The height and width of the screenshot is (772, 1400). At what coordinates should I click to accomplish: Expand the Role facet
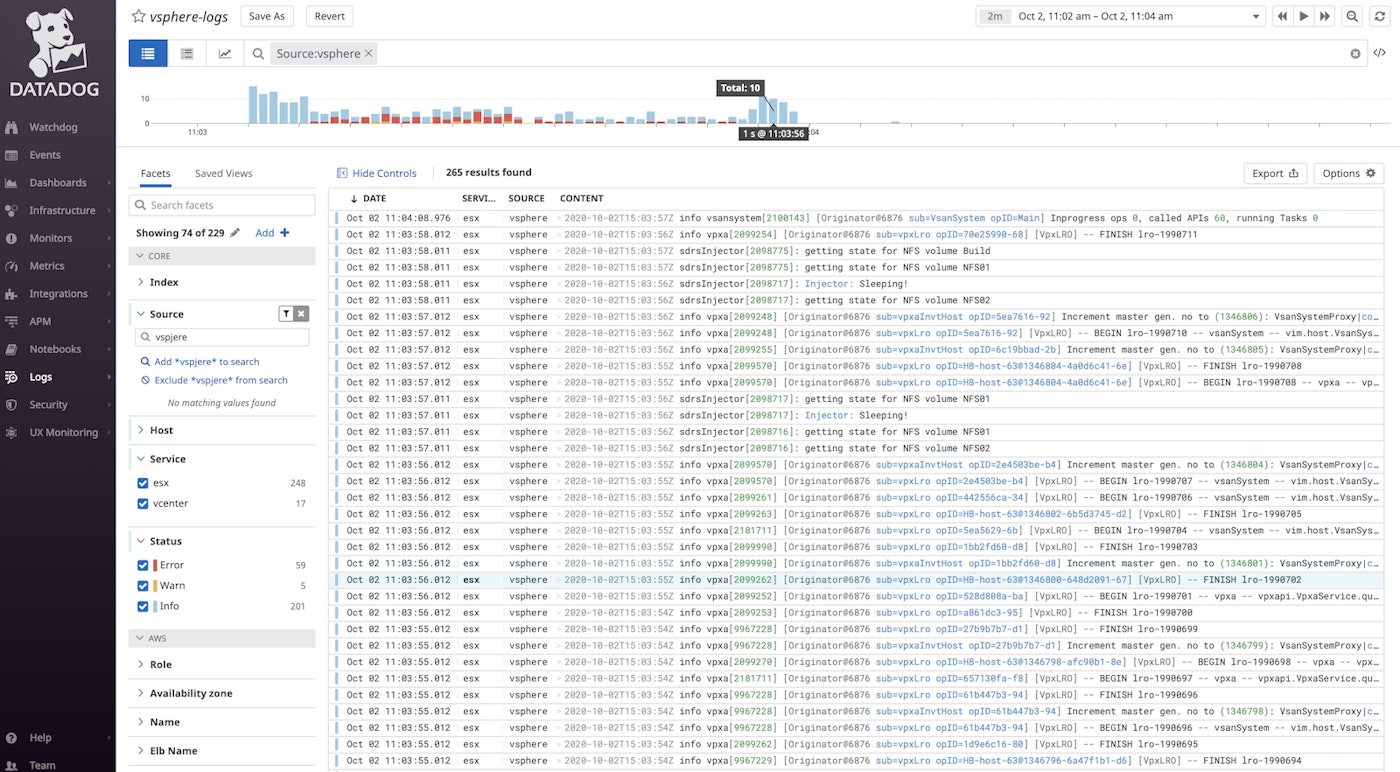coord(161,665)
